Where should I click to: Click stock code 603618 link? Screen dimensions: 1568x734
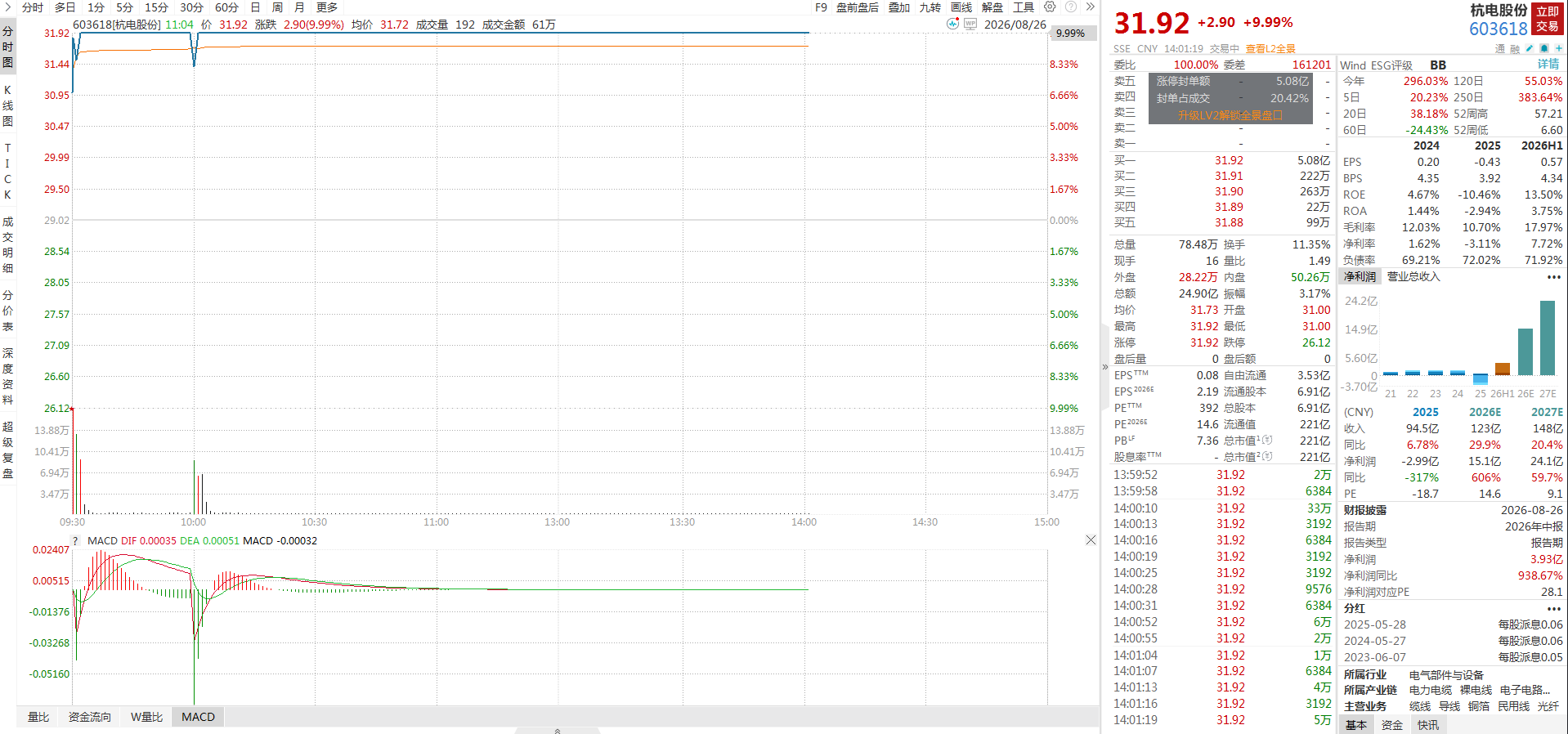(x=1498, y=29)
